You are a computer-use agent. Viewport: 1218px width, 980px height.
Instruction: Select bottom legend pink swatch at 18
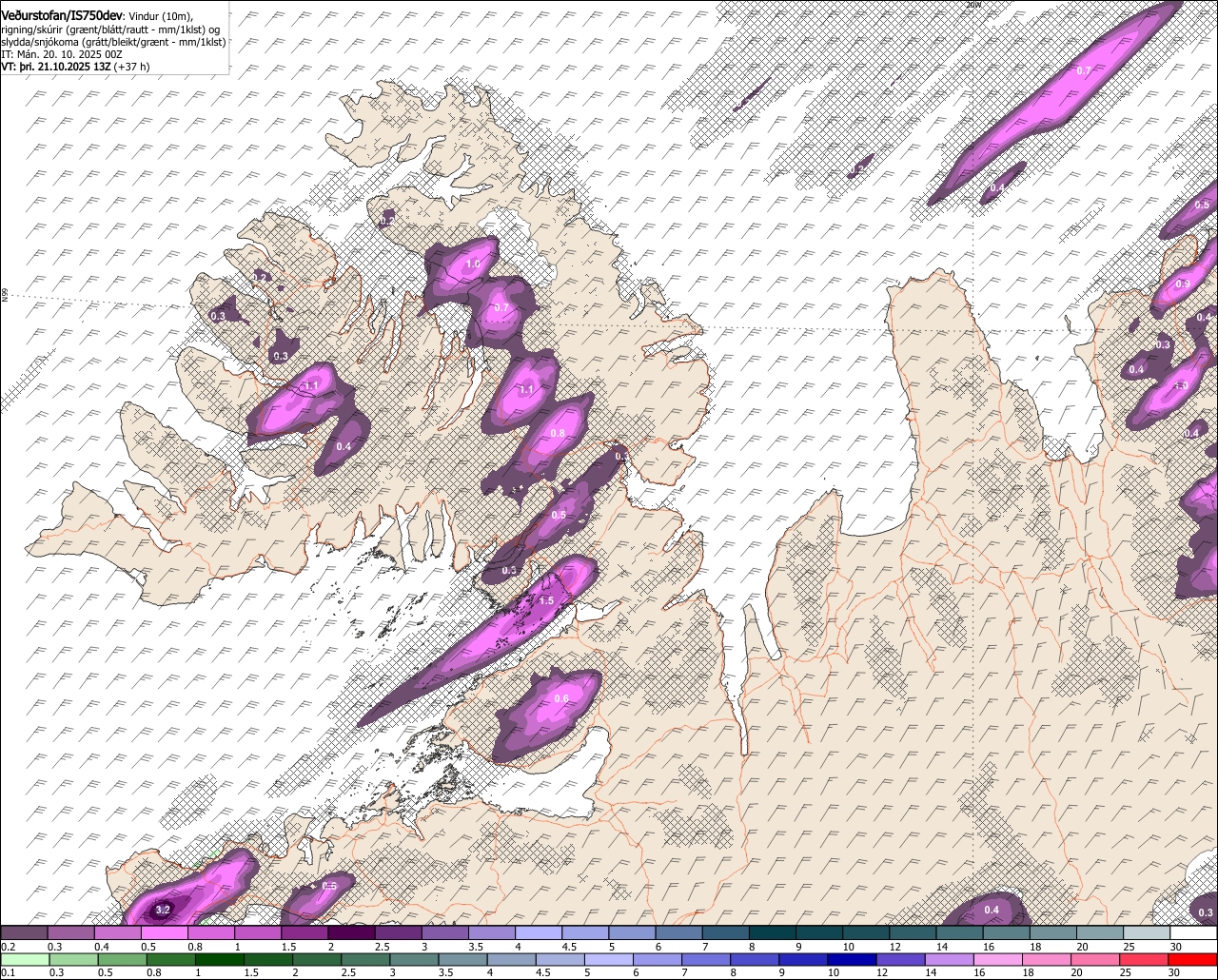point(1047,959)
